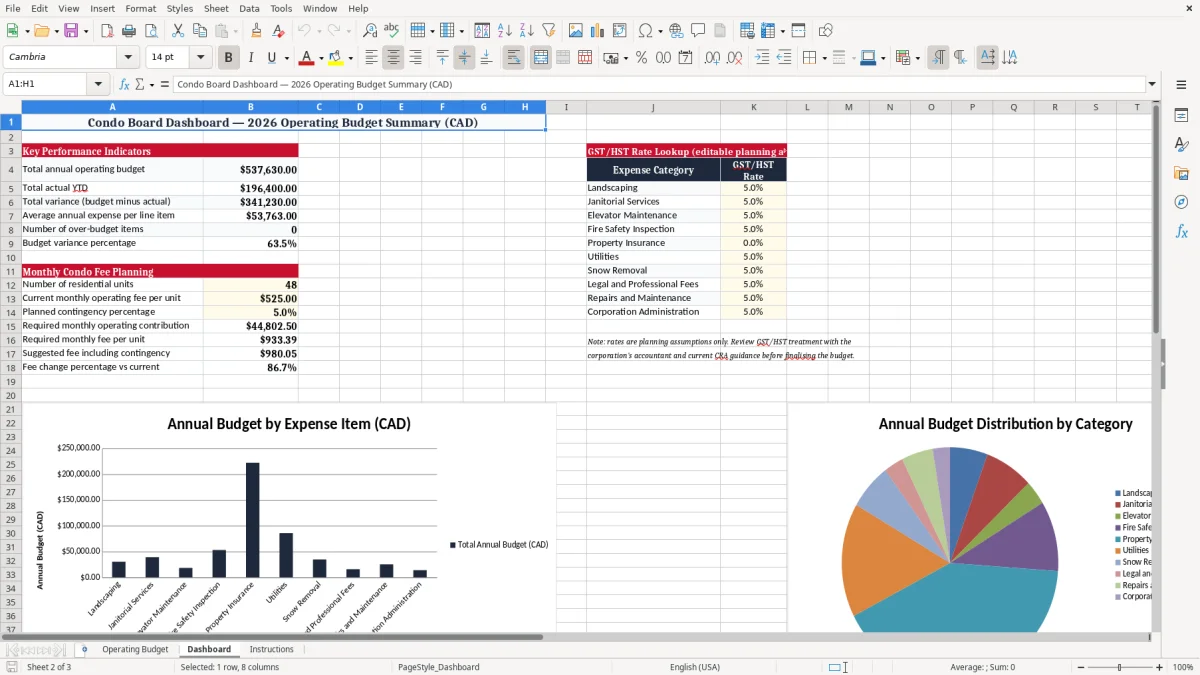Toggle print preview icon
Viewport: 1200px width, 675px height.
pos(149,31)
